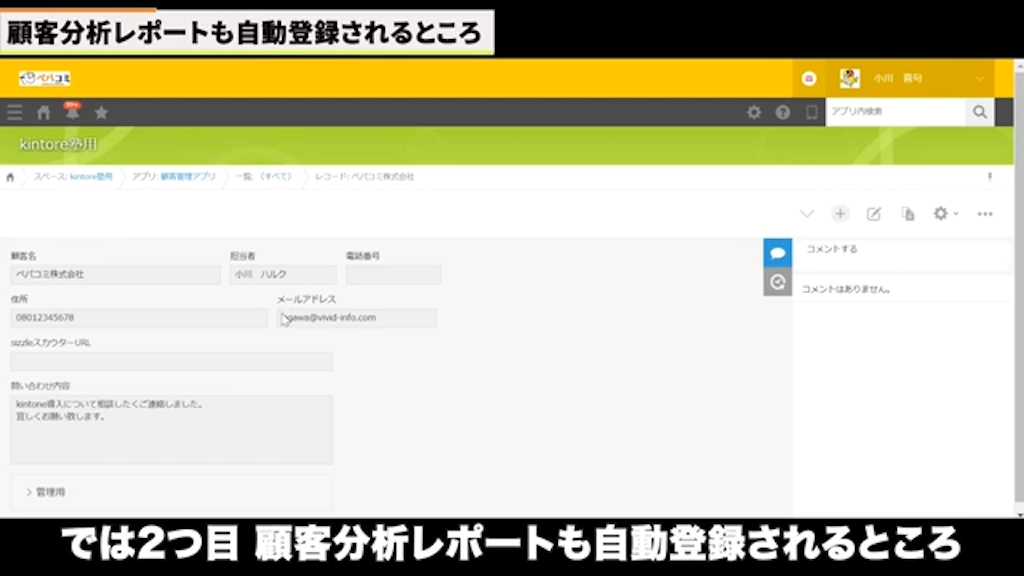1024x576 pixels.
Task: Open the hamburger navigation menu
Action: click(14, 112)
